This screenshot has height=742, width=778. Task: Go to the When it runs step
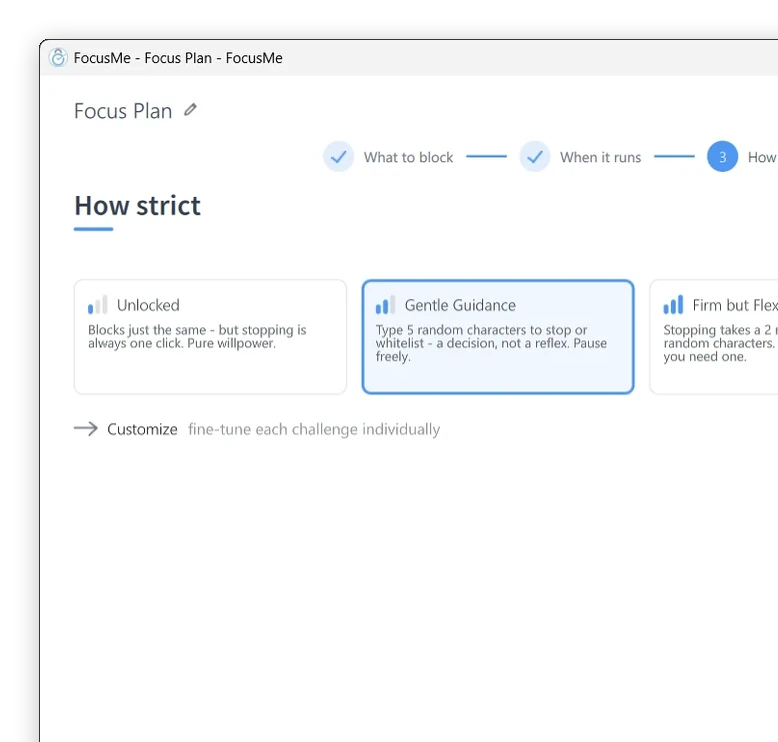coord(600,157)
